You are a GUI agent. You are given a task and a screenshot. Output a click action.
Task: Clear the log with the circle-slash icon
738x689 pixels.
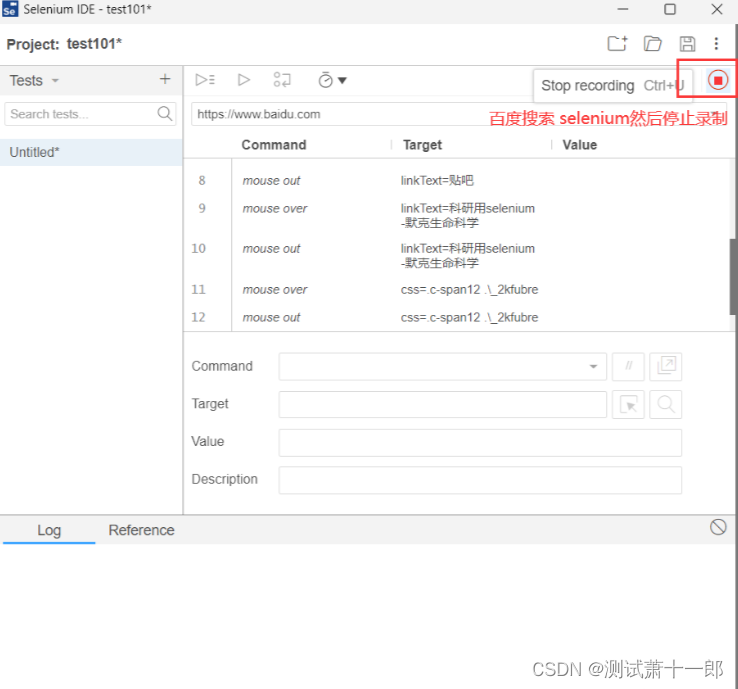(x=718, y=527)
